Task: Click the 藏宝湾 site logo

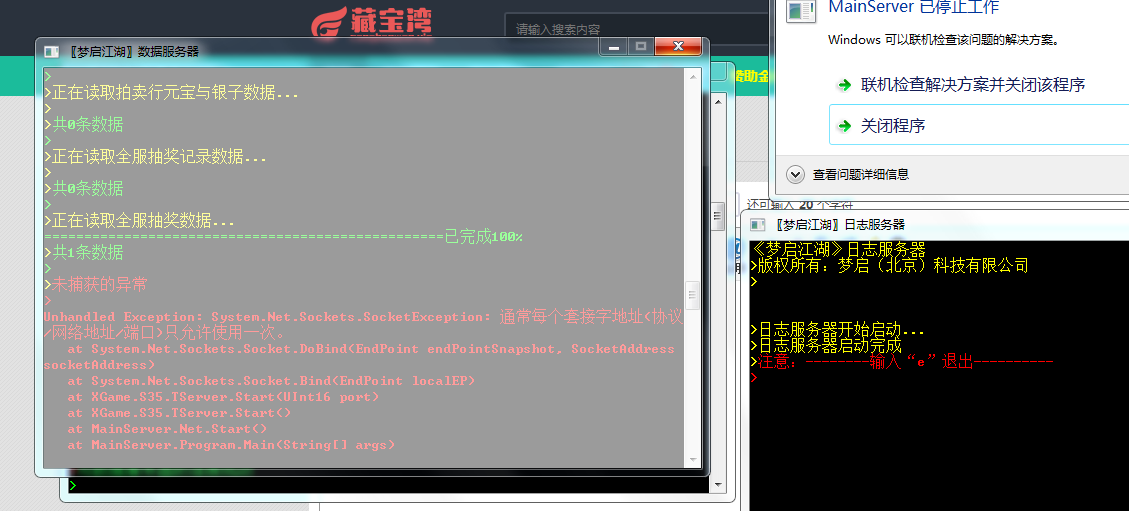Action: tap(372, 22)
